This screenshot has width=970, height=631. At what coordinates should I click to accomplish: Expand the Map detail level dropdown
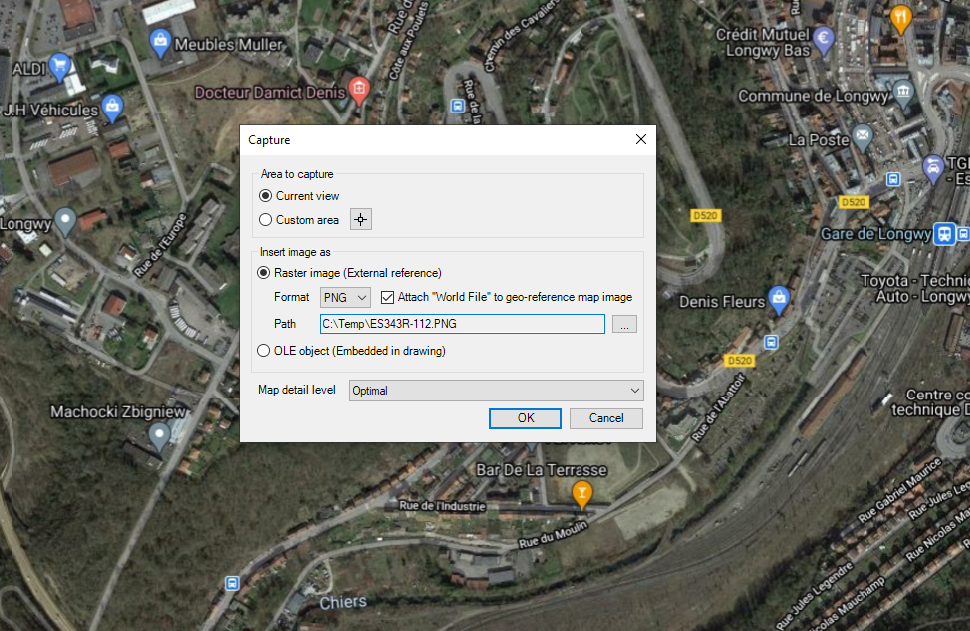(x=496, y=391)
